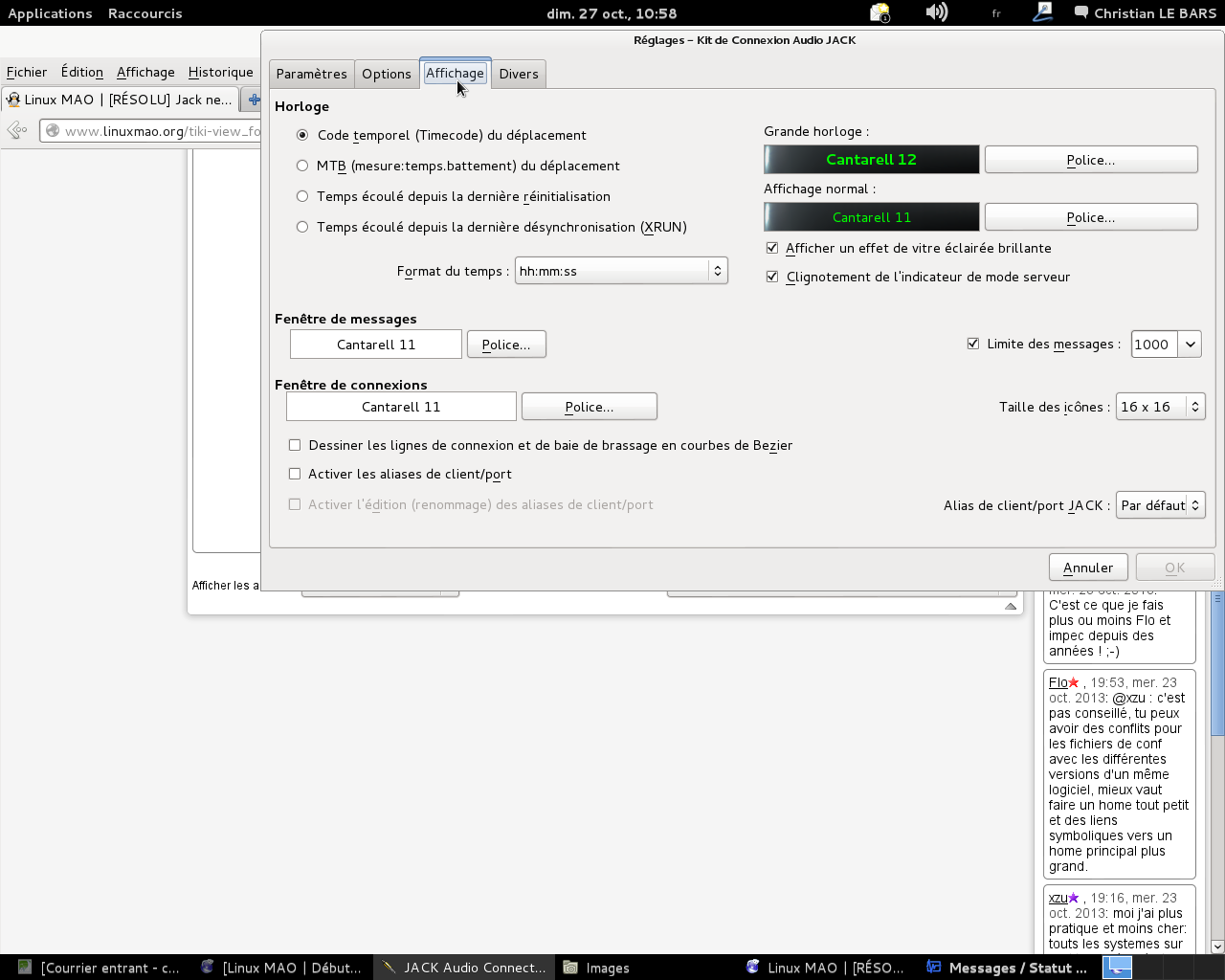
Task: Open the Taille des icônes 16 x 16 dropdown
Action: 1160,407
